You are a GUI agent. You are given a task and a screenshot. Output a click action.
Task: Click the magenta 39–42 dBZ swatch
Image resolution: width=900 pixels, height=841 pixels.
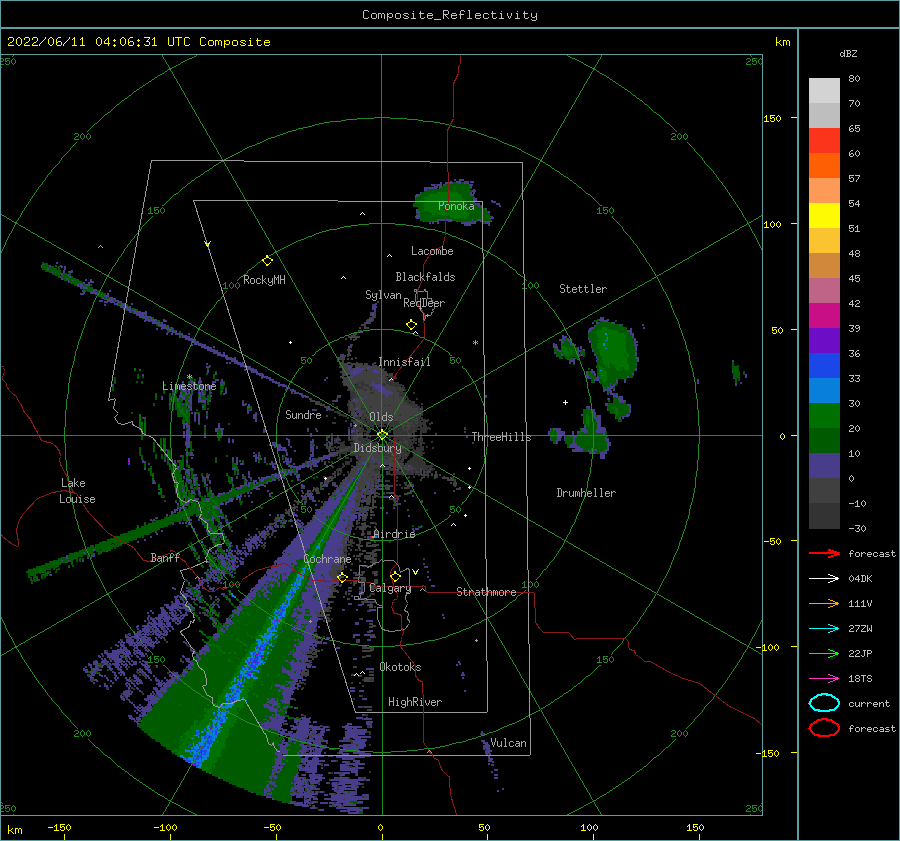[x=824, y=316]
